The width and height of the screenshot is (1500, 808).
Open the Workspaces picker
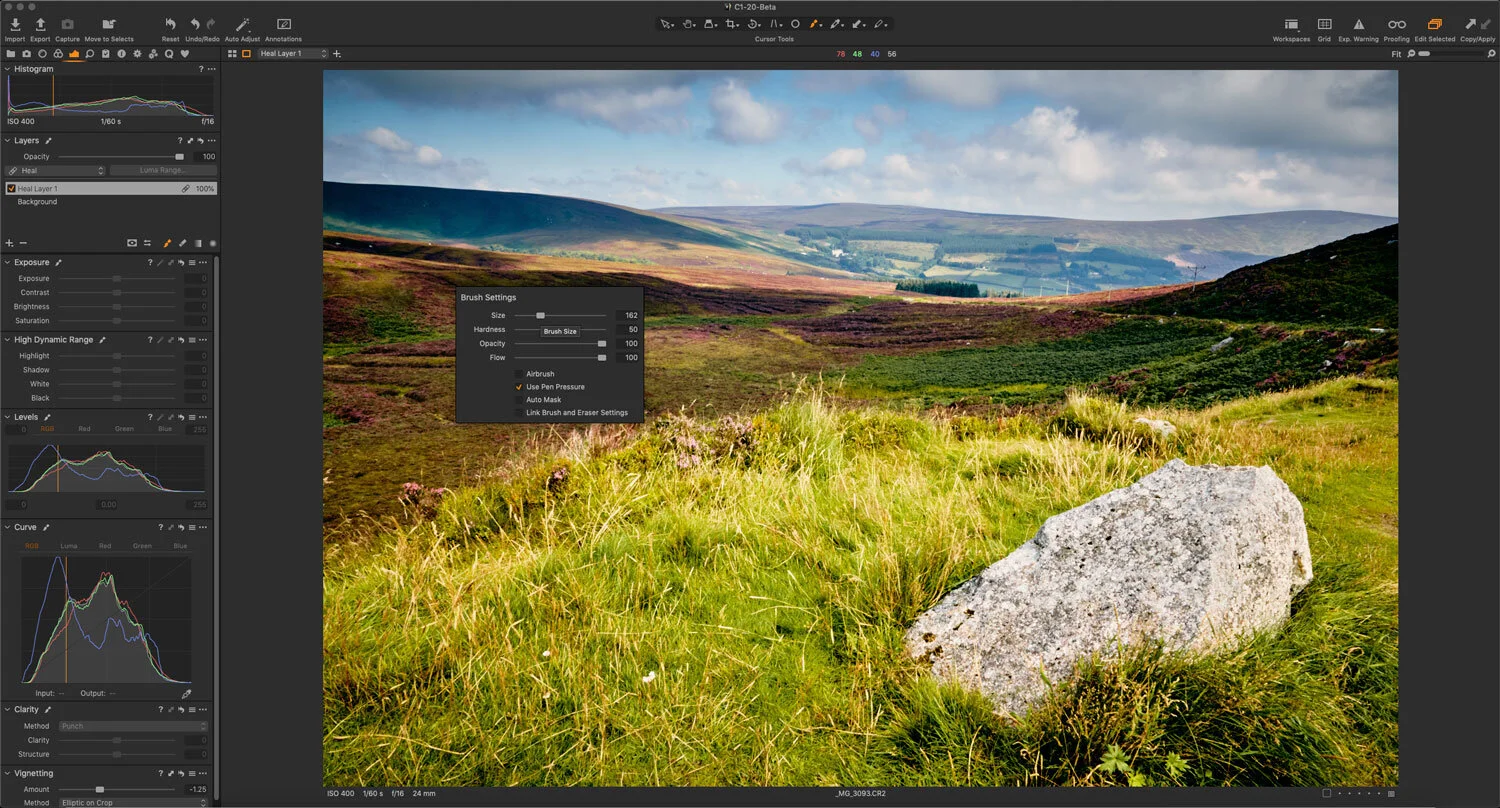1291,24
